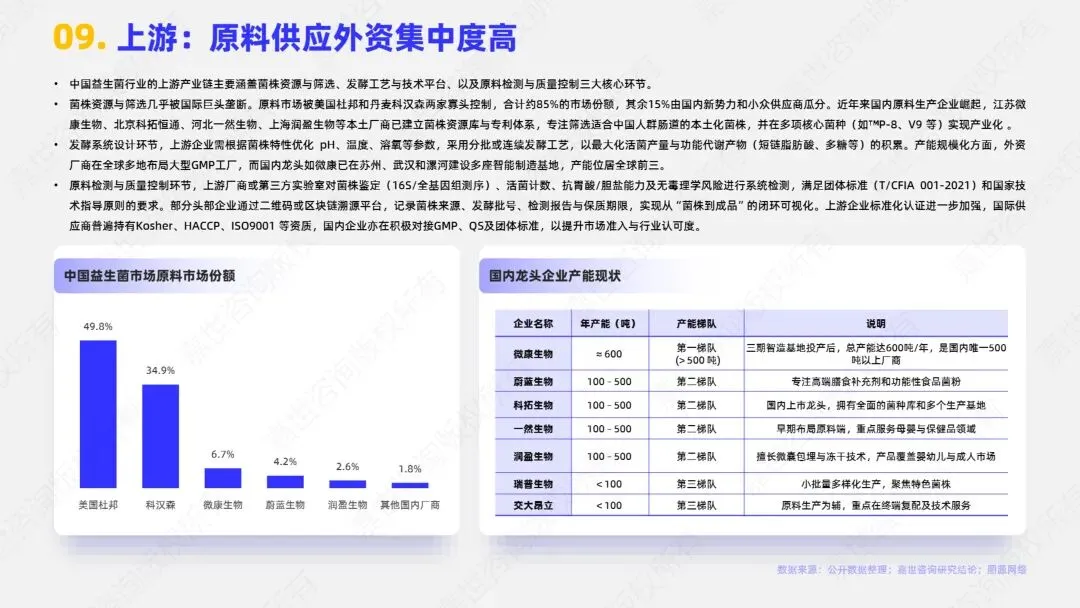Click the '<100' cell in 交大昂立 row
This screenshot has width=1080, height=608.
pos(609,505)
